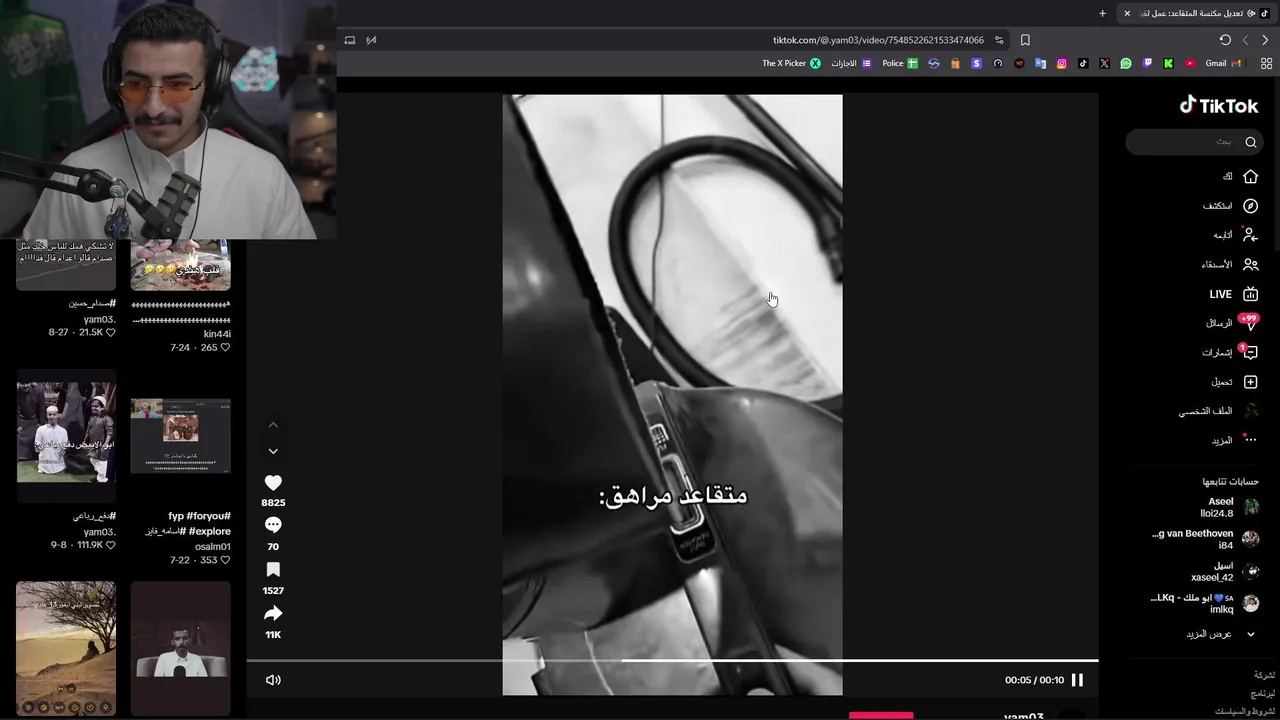Share the video with the arrow icon
Screen dimensions: 1280x720
273,614
